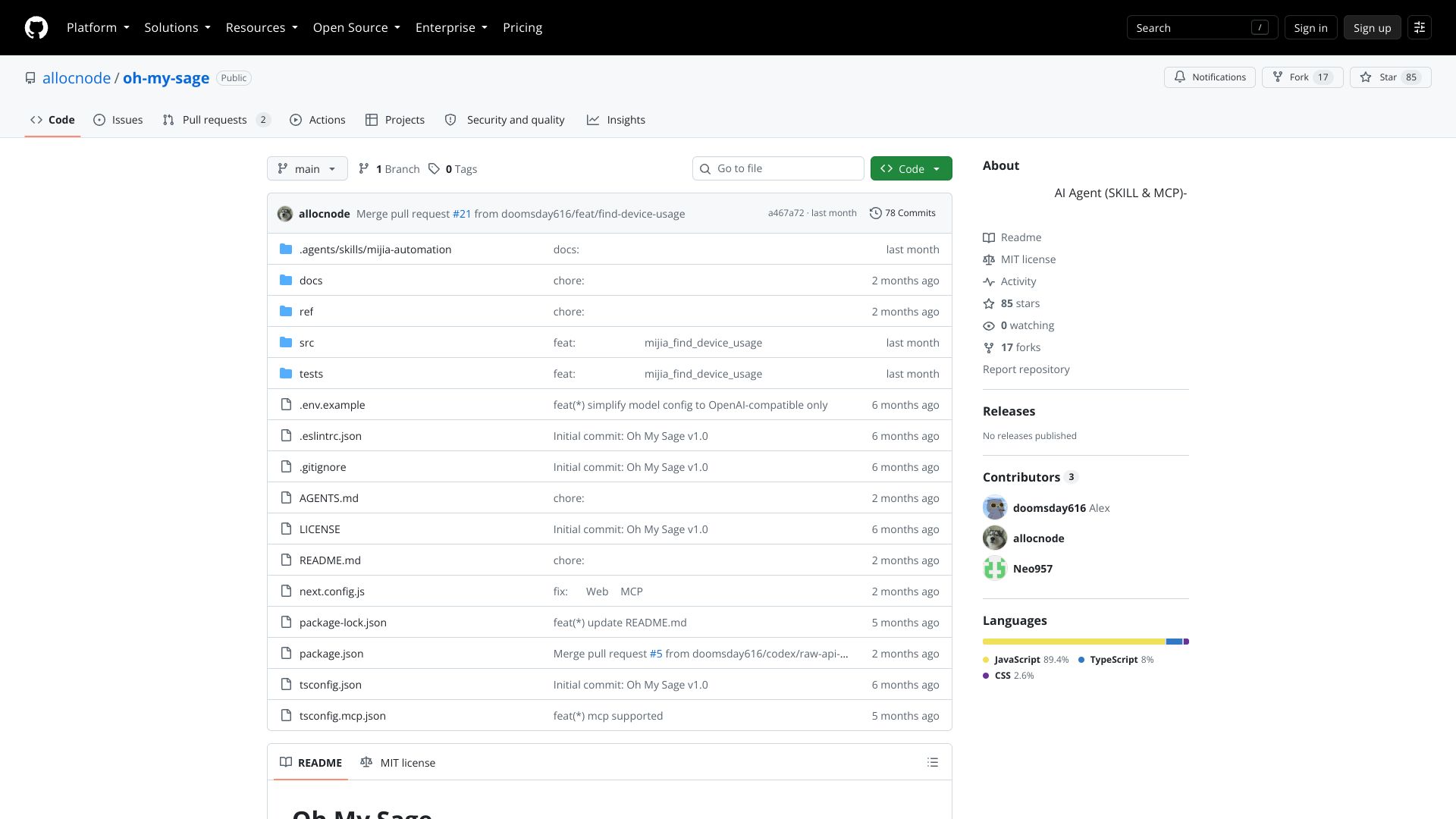Viewport: 1456px width, 819px height.
Task: Open pull request #21 link
Action: tap(462, 214)
